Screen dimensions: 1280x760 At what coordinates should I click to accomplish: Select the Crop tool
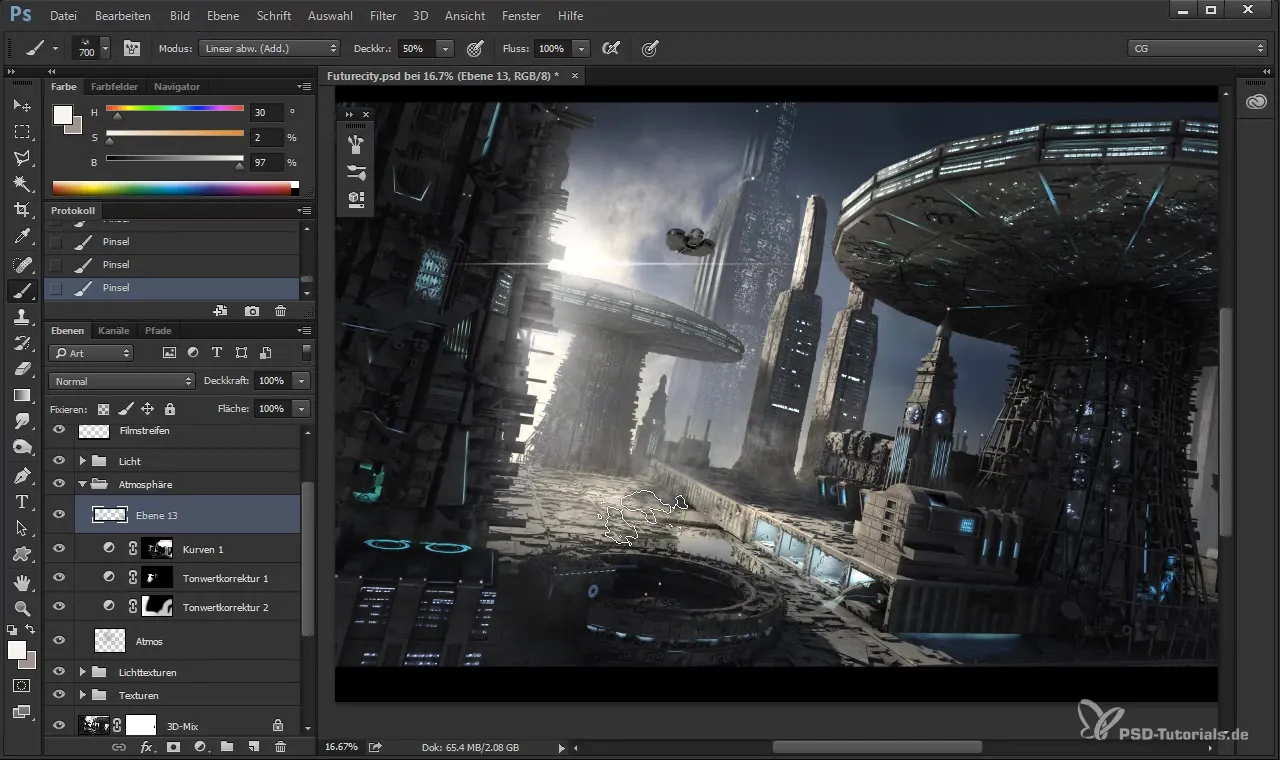[21, 210]
